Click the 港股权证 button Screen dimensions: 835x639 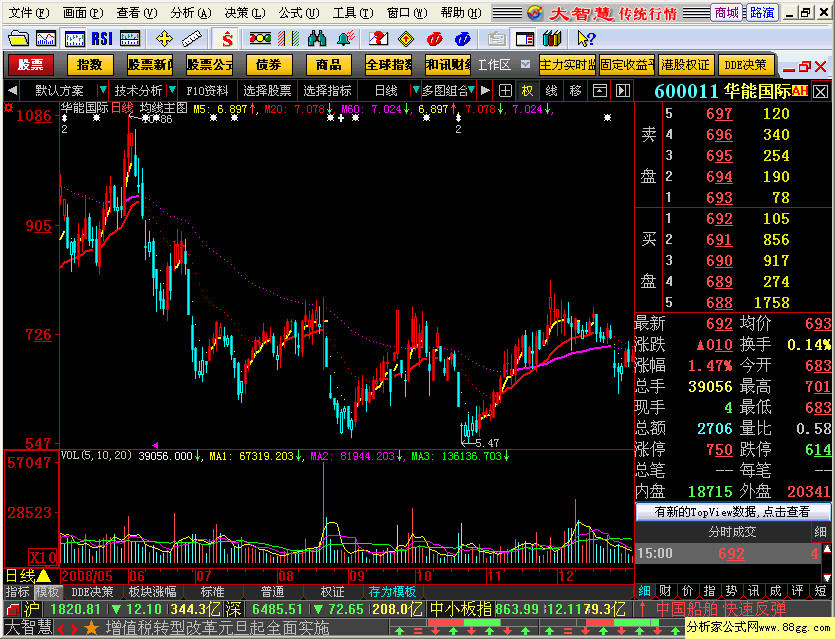pyautogui.click(x=685, y=65)
